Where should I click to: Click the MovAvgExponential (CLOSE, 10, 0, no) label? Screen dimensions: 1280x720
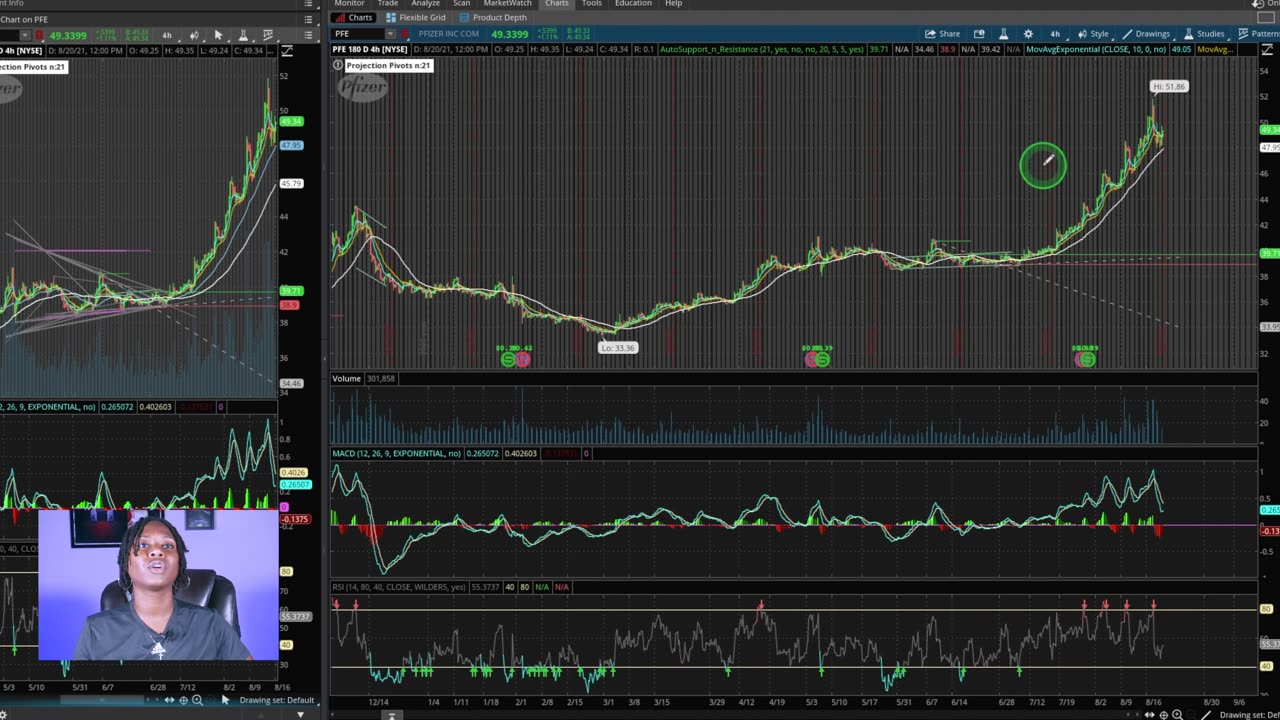coord(1096,49)
